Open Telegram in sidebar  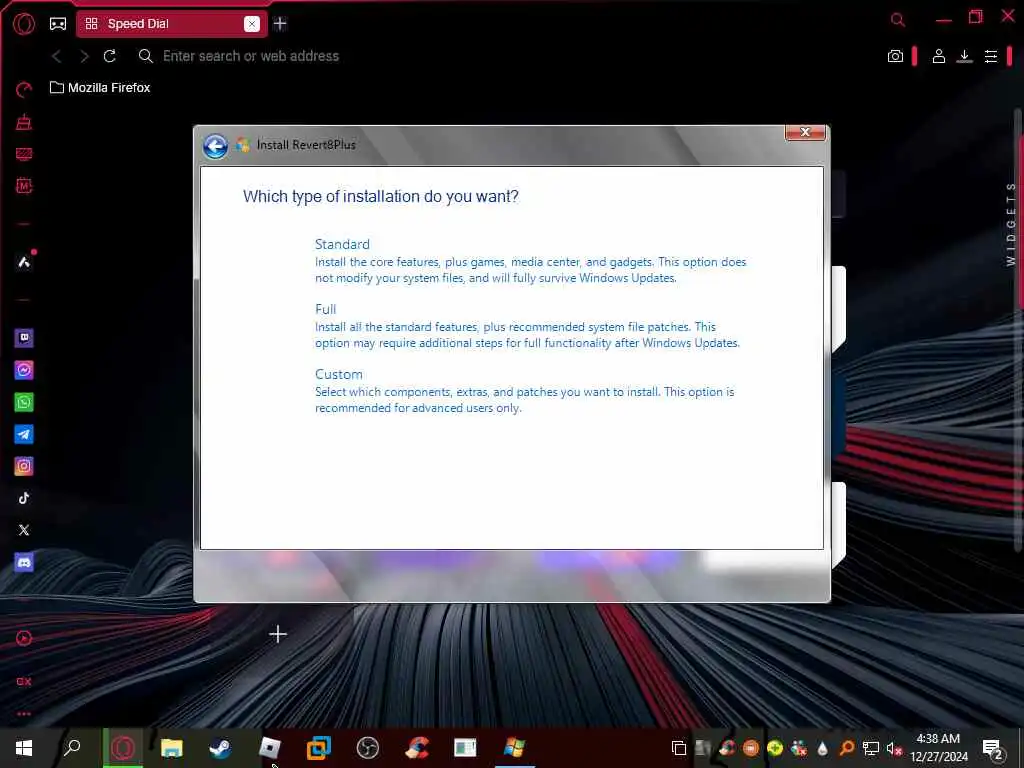click(24, 434)
